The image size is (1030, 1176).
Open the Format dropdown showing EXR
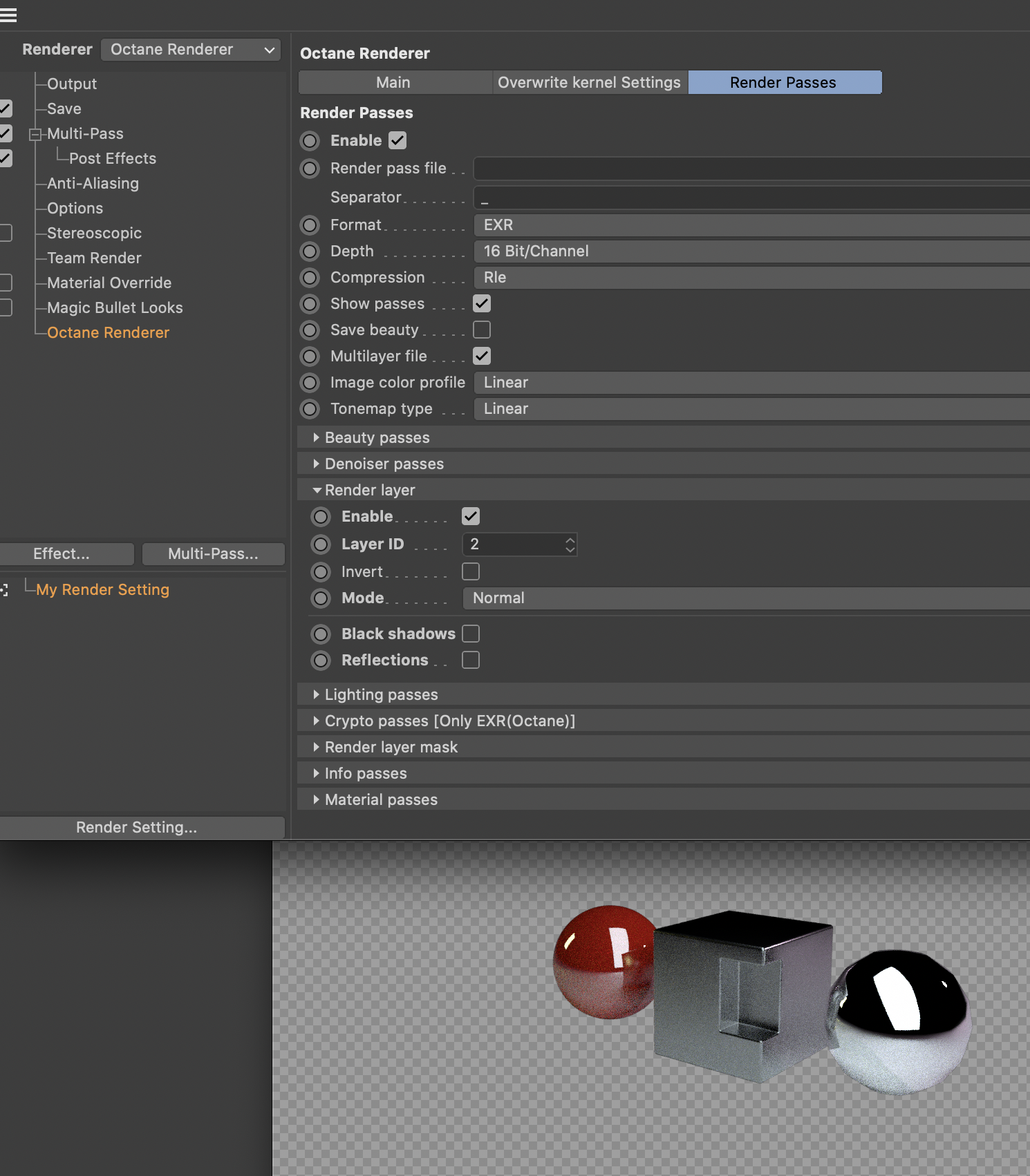pos(751,225)
